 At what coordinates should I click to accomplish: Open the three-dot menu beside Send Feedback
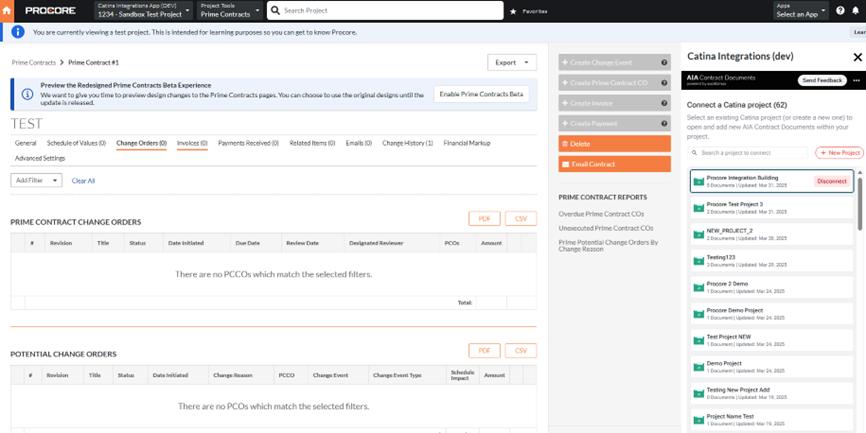856,80
